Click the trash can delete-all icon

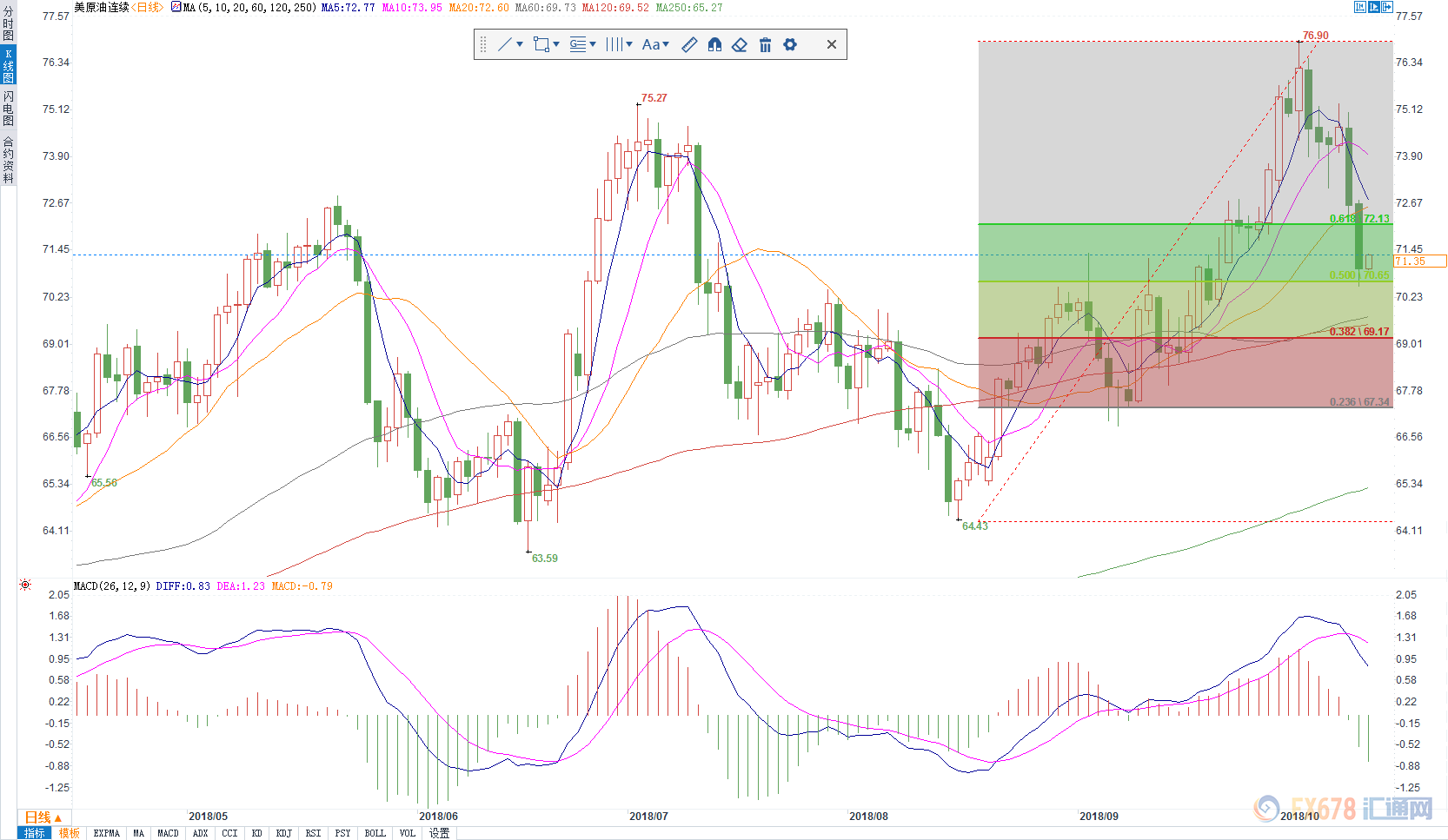click(x=765, y=44)
